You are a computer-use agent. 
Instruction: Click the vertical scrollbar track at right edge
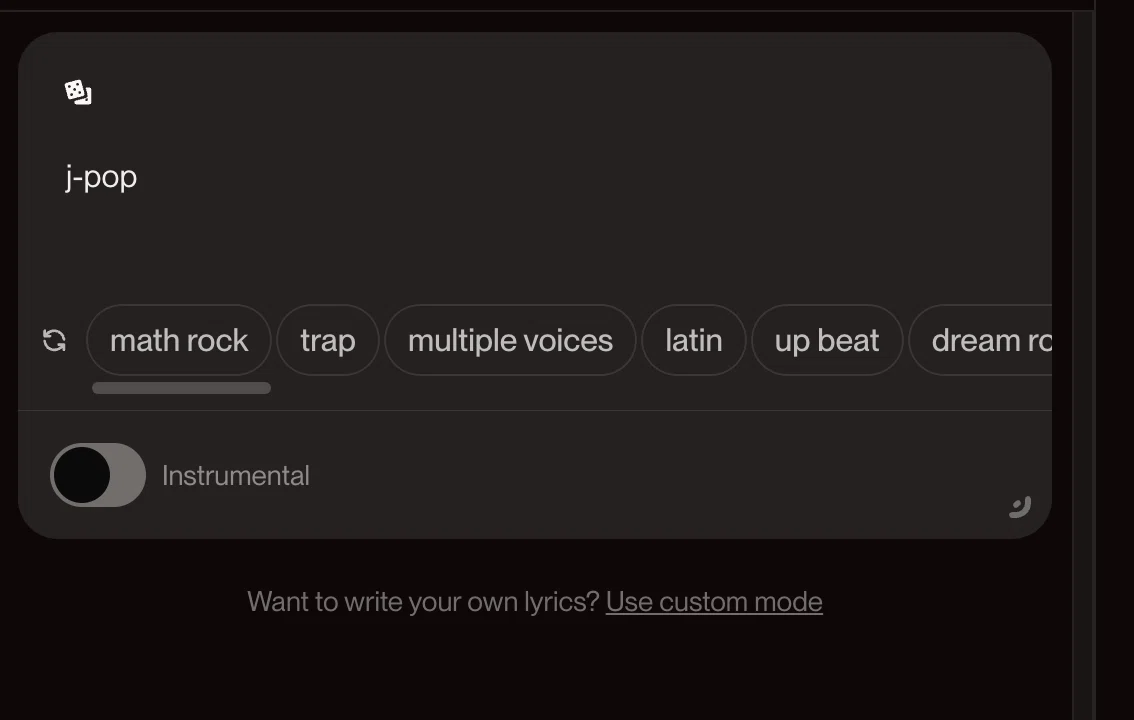tap(1083, 361)
